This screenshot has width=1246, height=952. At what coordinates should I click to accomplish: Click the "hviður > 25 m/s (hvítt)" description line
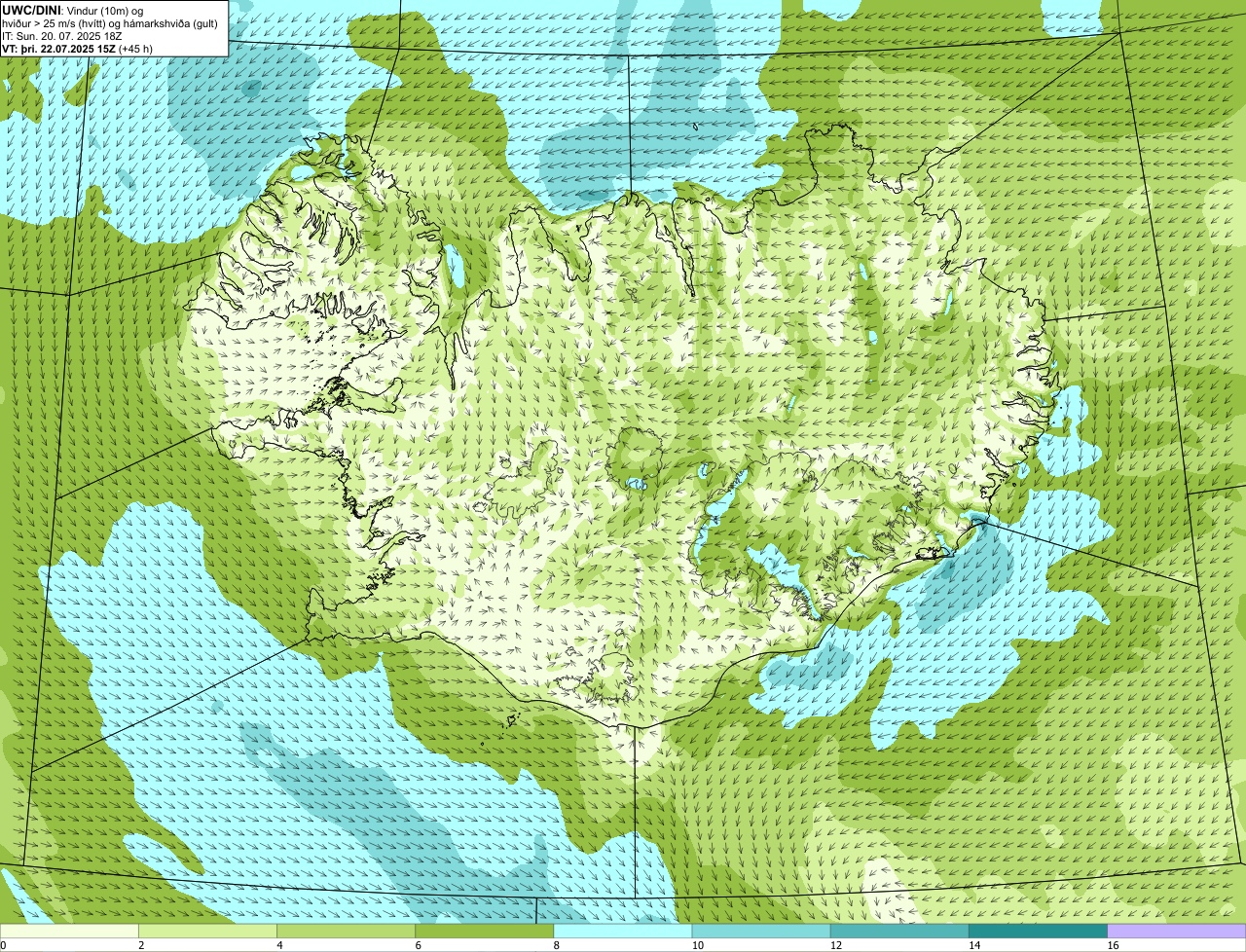[x=110, y=23]
